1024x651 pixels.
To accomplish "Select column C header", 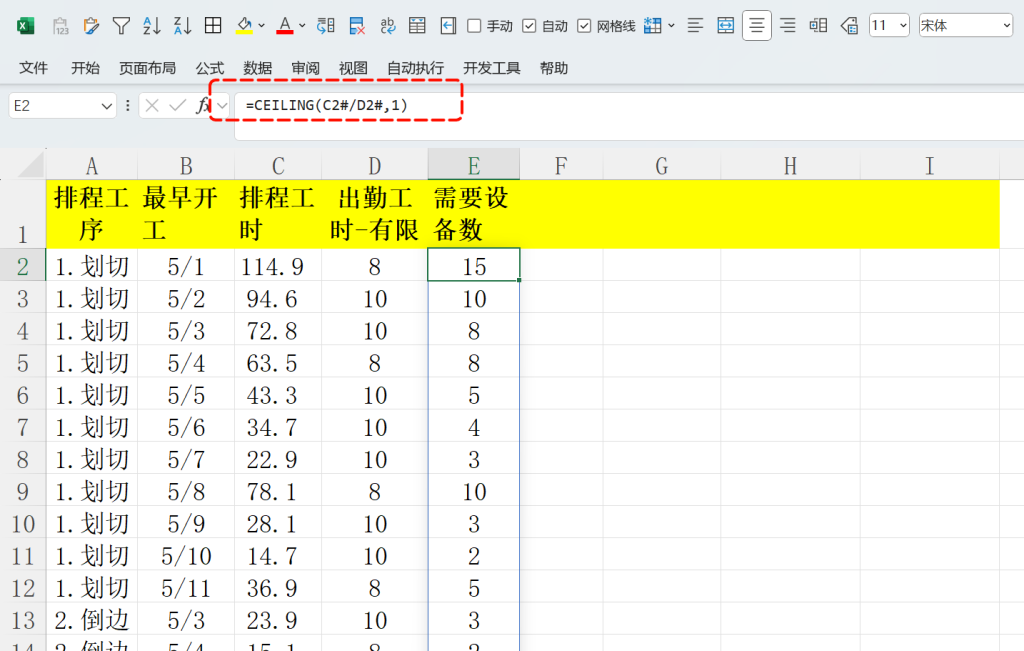I will (278, 165).
